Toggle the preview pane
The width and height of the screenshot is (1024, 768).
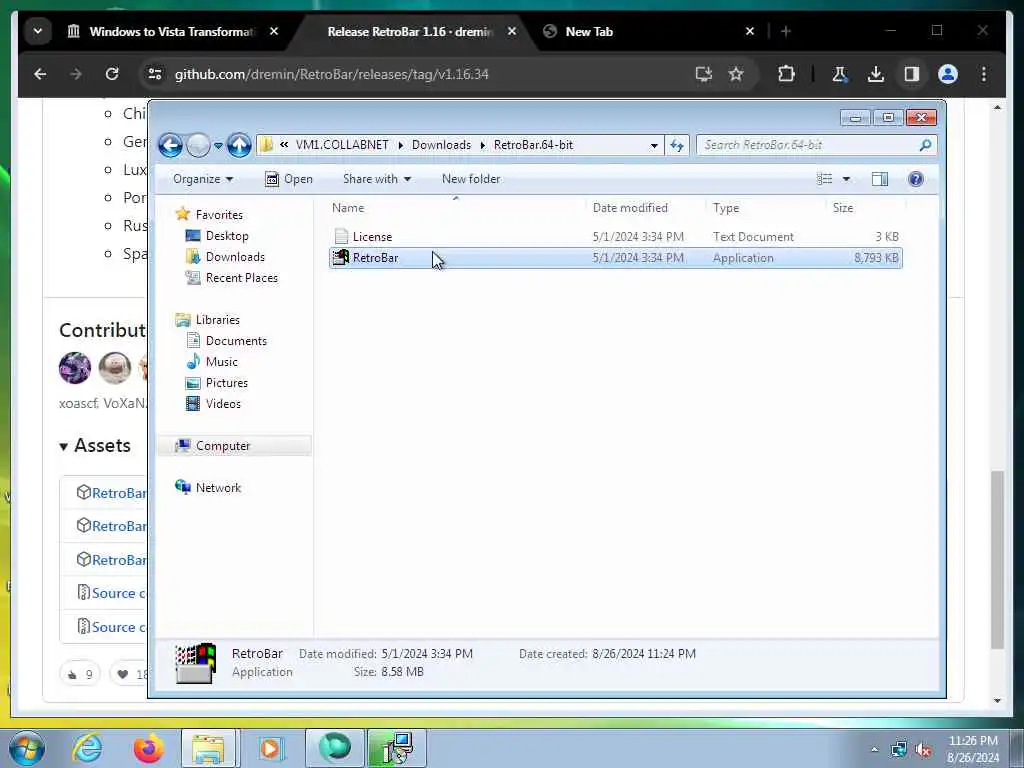[880, 179]
